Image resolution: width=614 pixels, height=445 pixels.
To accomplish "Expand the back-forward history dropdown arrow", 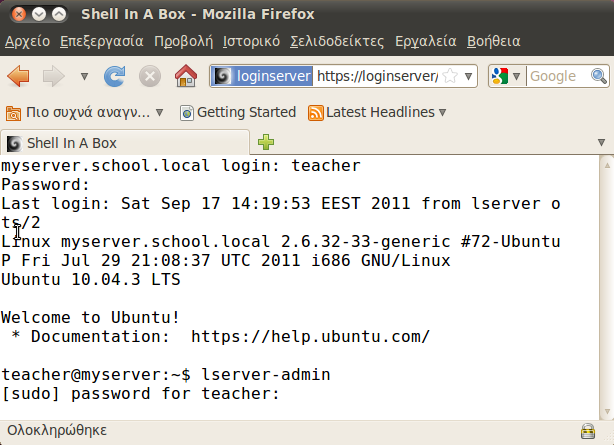I will coord(84,76).
